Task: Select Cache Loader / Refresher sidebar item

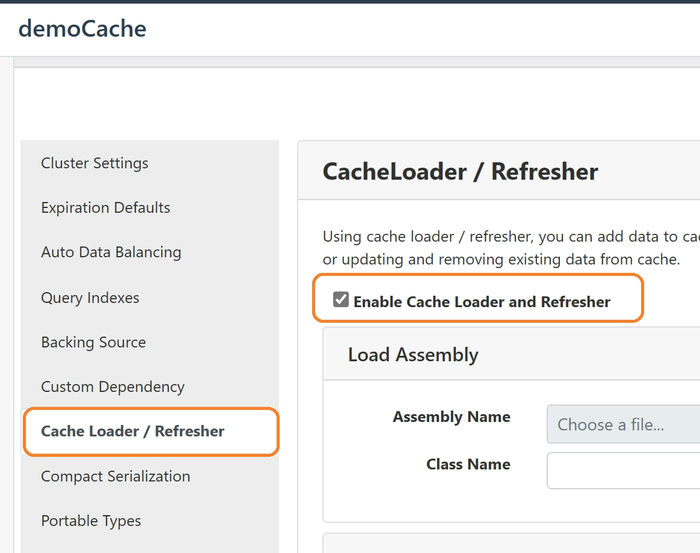Action: pyautogui.click(x=133, y=431)
